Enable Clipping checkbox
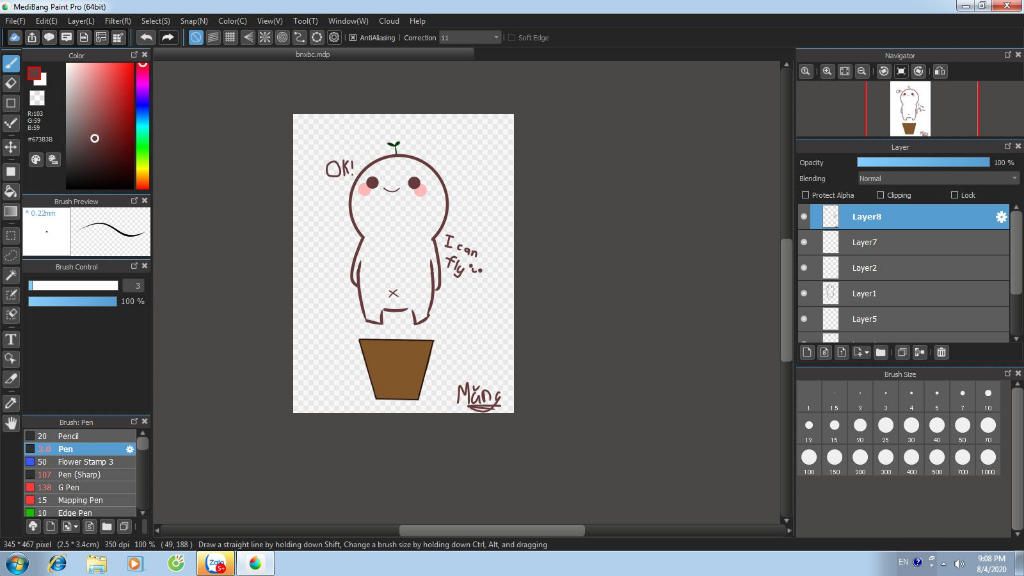1024x576 pixels. tap(880, 195)
